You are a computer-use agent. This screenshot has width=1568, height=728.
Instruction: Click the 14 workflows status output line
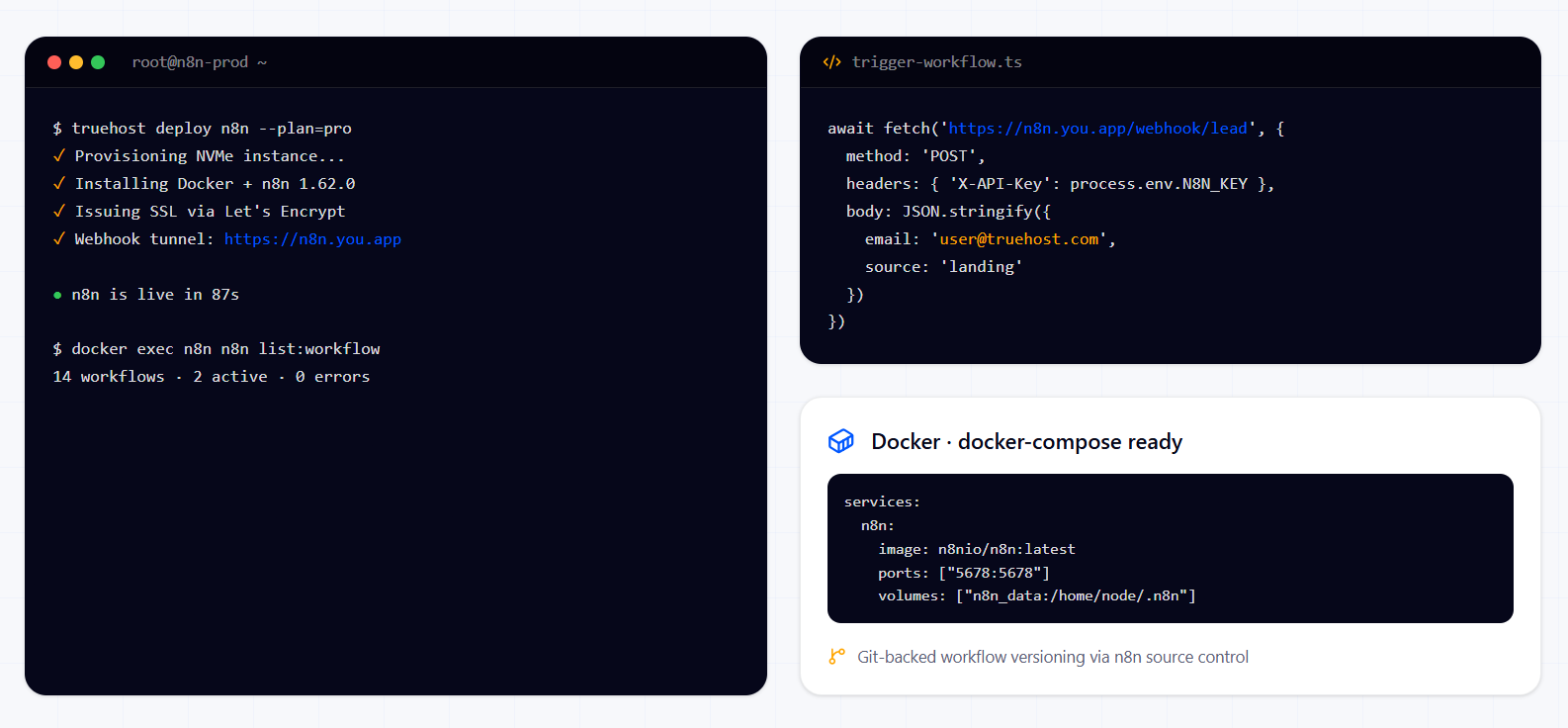[x=212, y=377]
